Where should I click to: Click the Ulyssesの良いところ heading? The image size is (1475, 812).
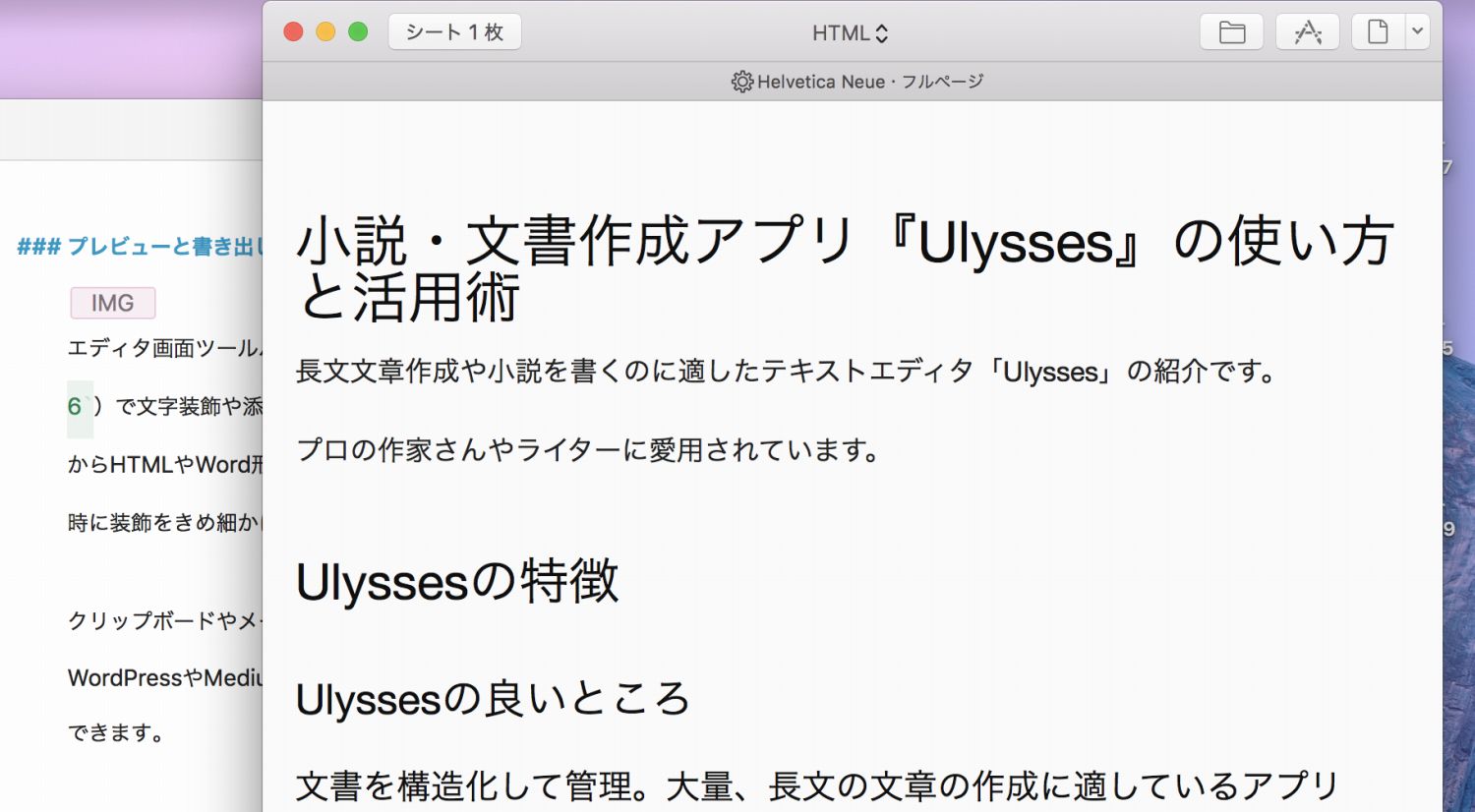click(x=493, y=700)
